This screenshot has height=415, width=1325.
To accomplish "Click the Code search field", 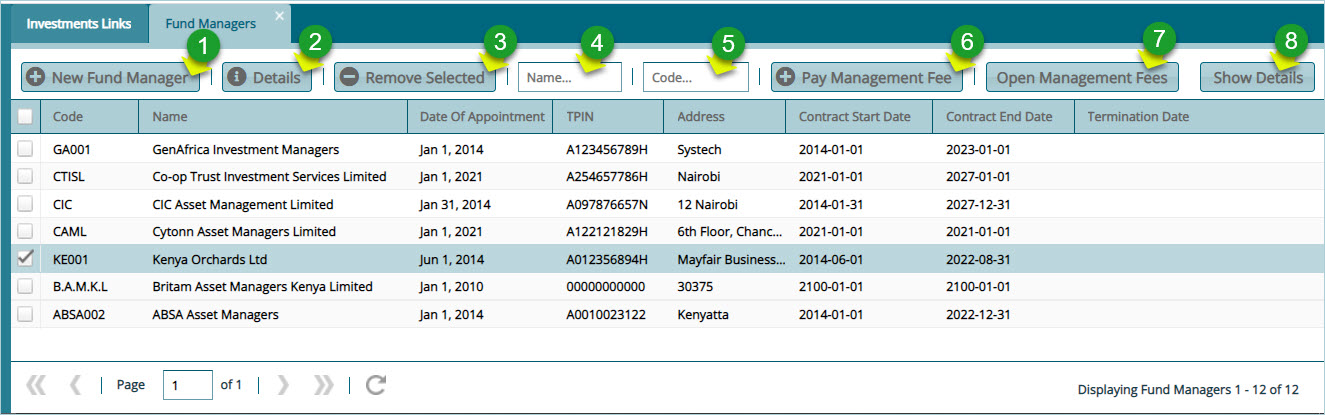I will 696,77.
